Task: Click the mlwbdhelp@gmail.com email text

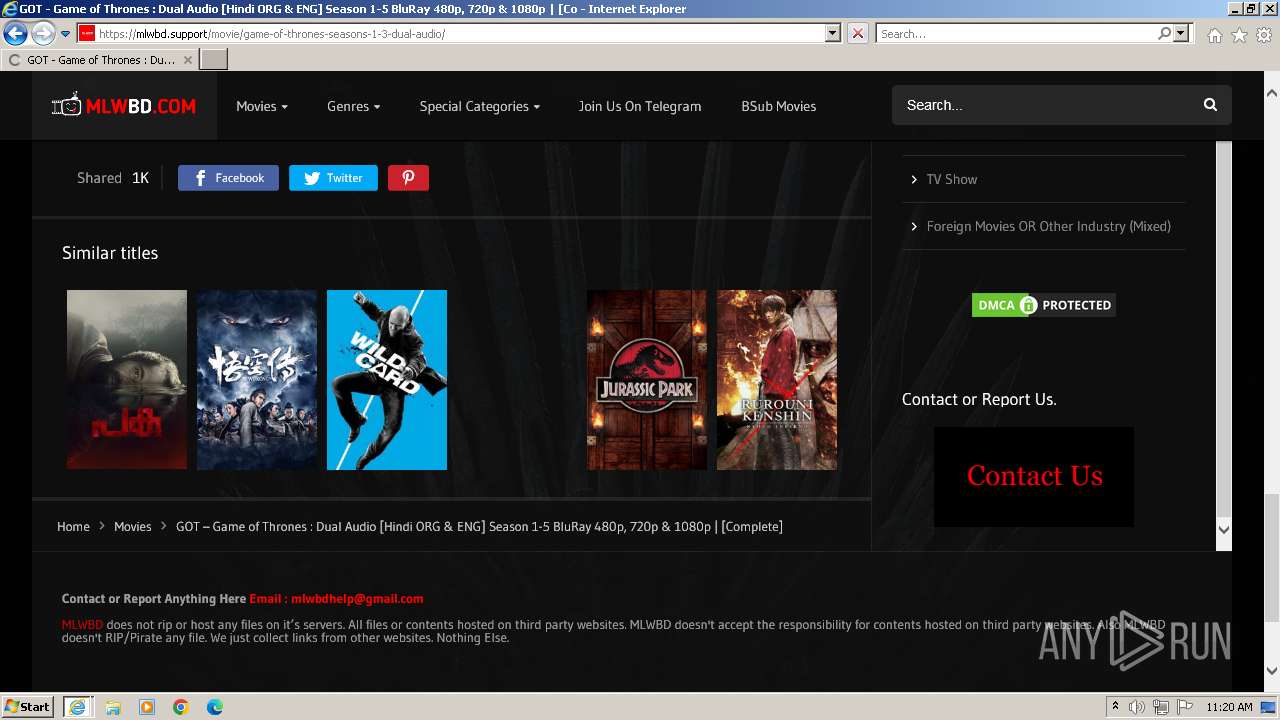Action: (357, 599)
